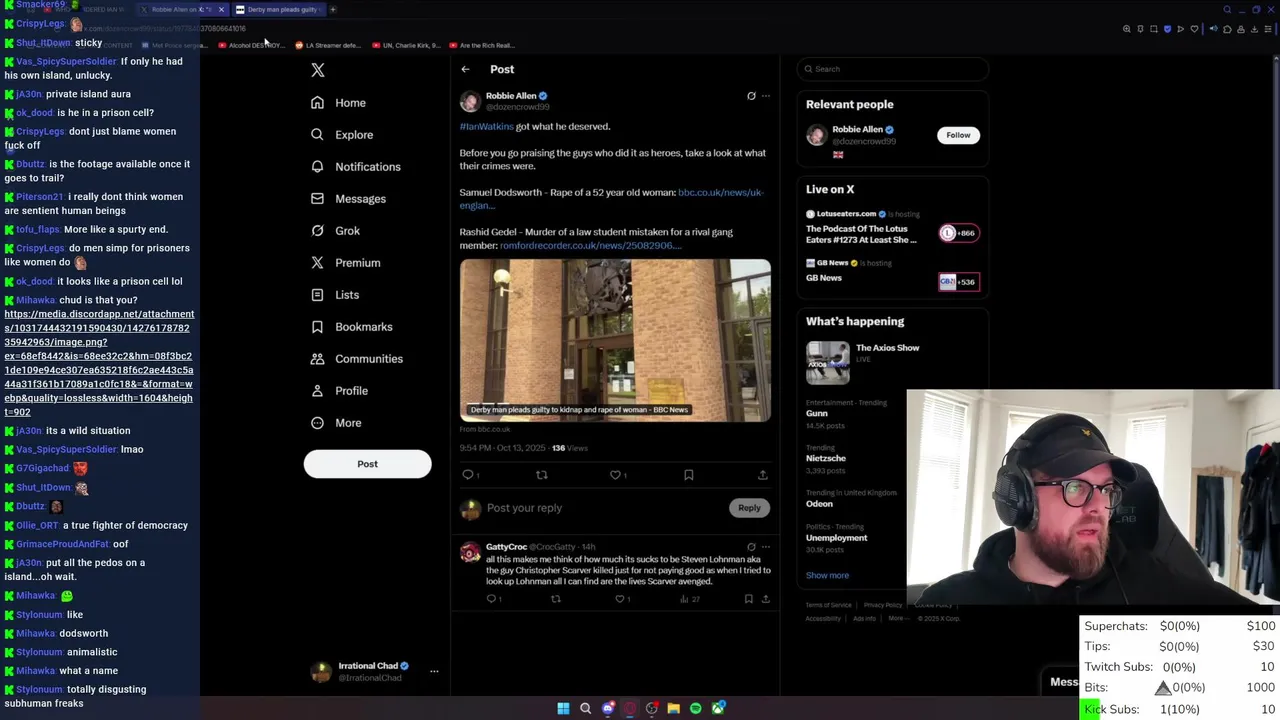The width and height of the screenshot is (1280, 720).
Task: Click Grok explain icon on Robbie Allen's post
Action: (751, 96)
